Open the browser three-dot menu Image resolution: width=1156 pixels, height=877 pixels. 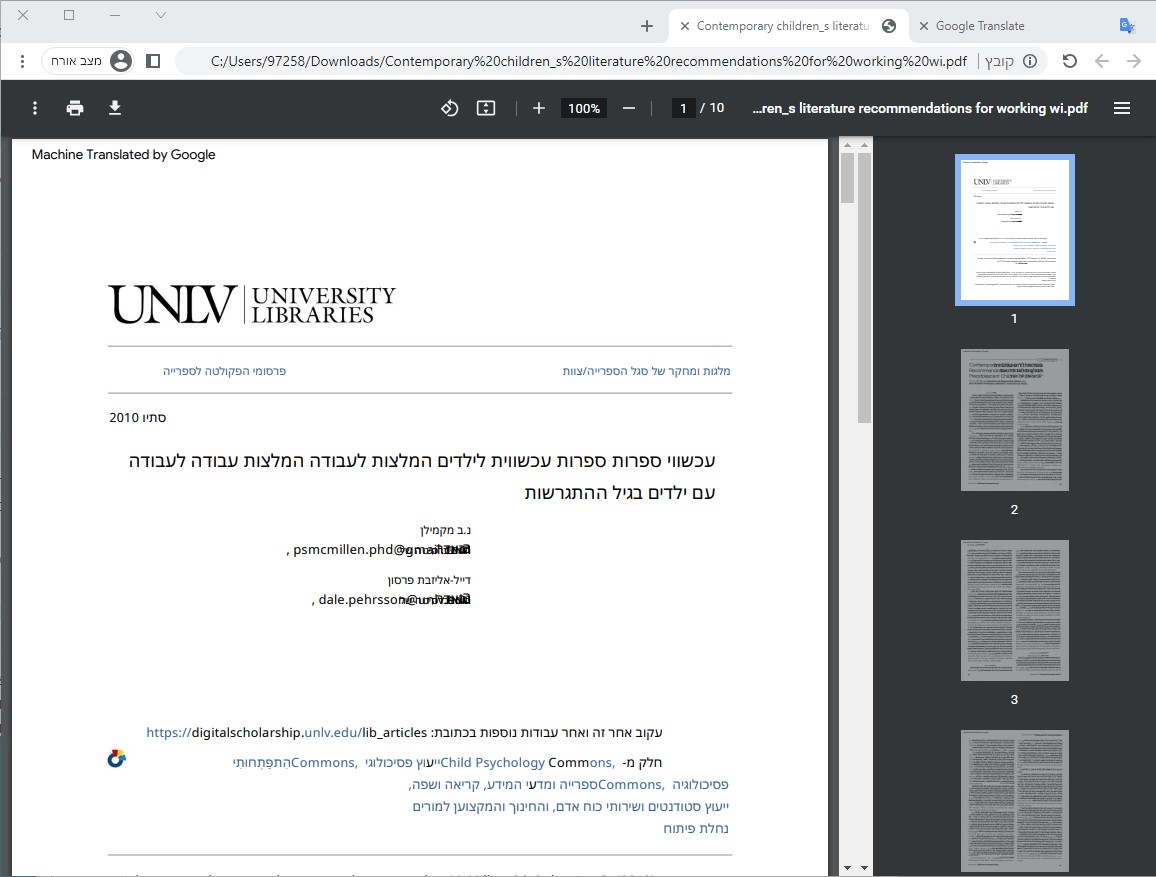pyautogui.click(x=22, y=61)
